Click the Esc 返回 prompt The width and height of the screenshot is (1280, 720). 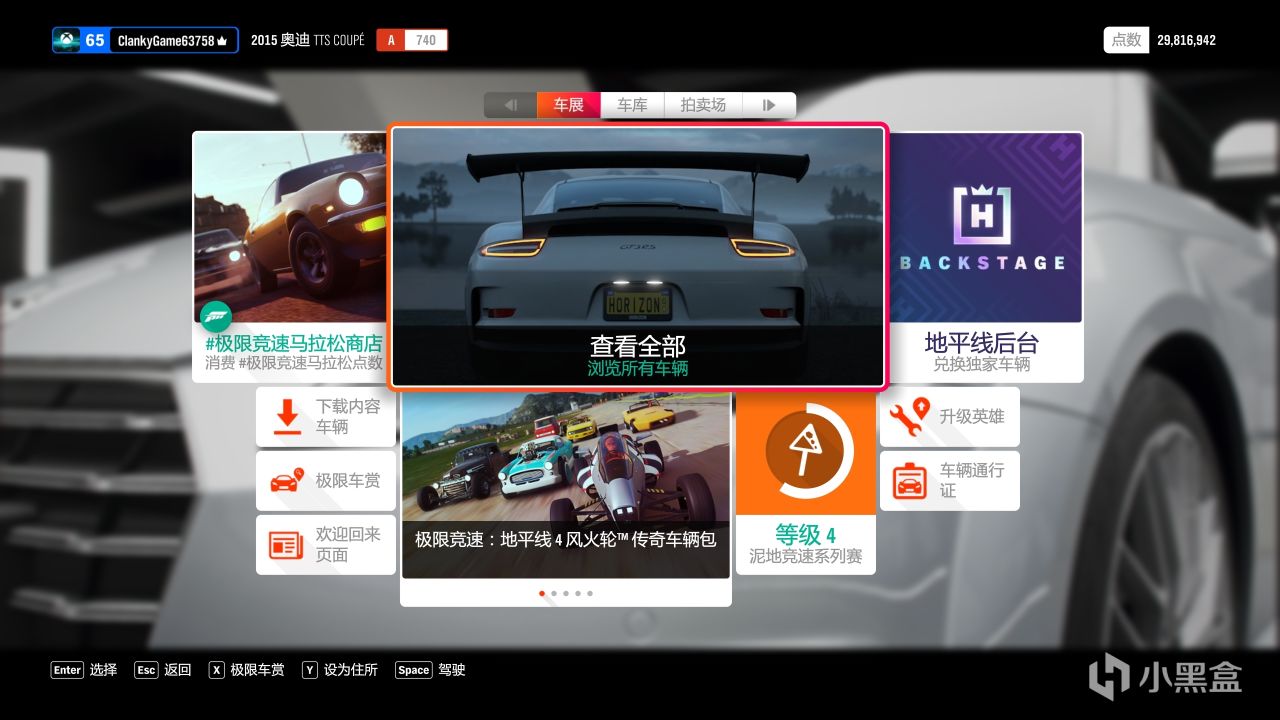(162, 670)
